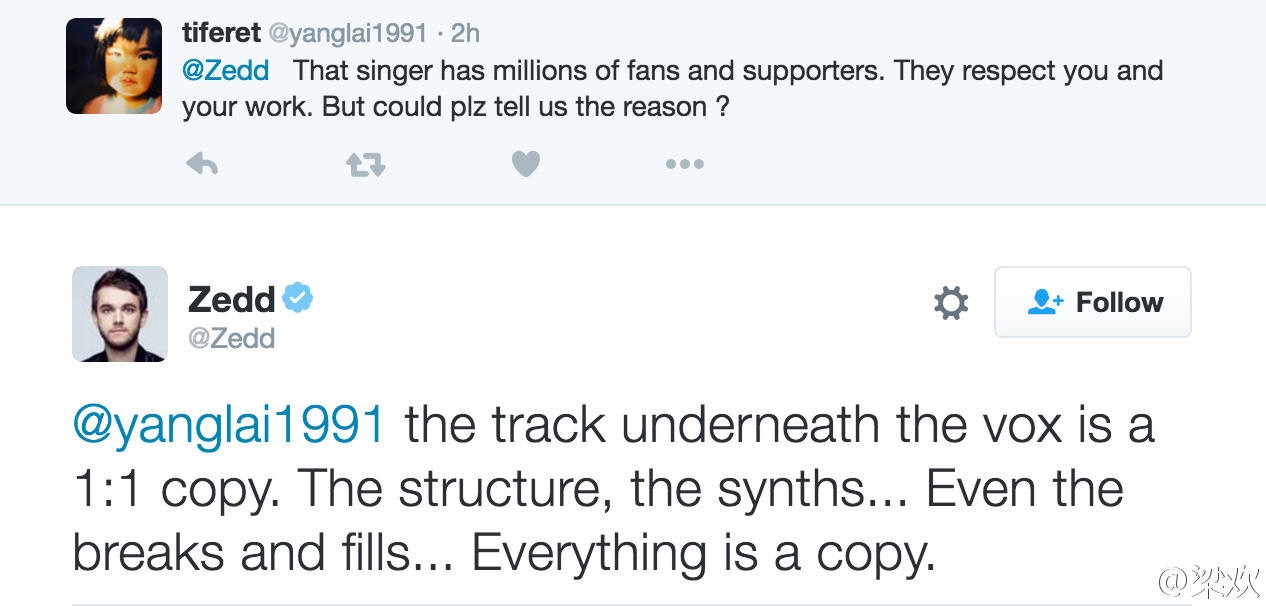Open tiferet's profile picture
The width and height of the screenshot is (1266, 606).
coord(114,66)
